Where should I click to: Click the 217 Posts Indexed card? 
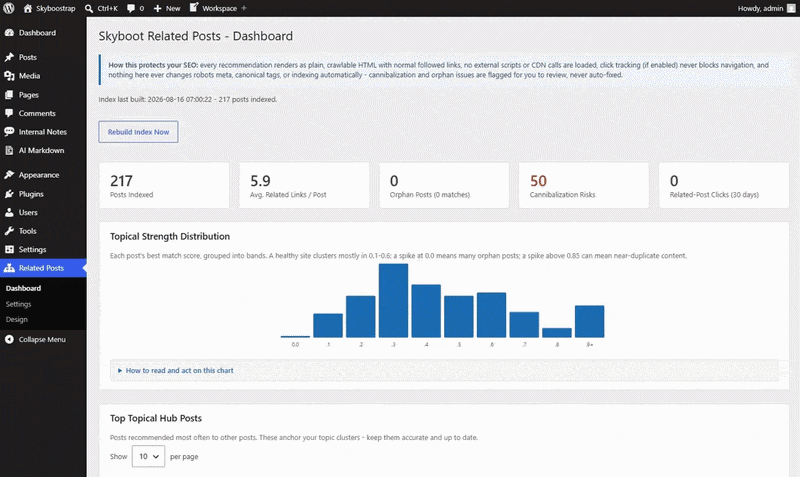point(164,185)
